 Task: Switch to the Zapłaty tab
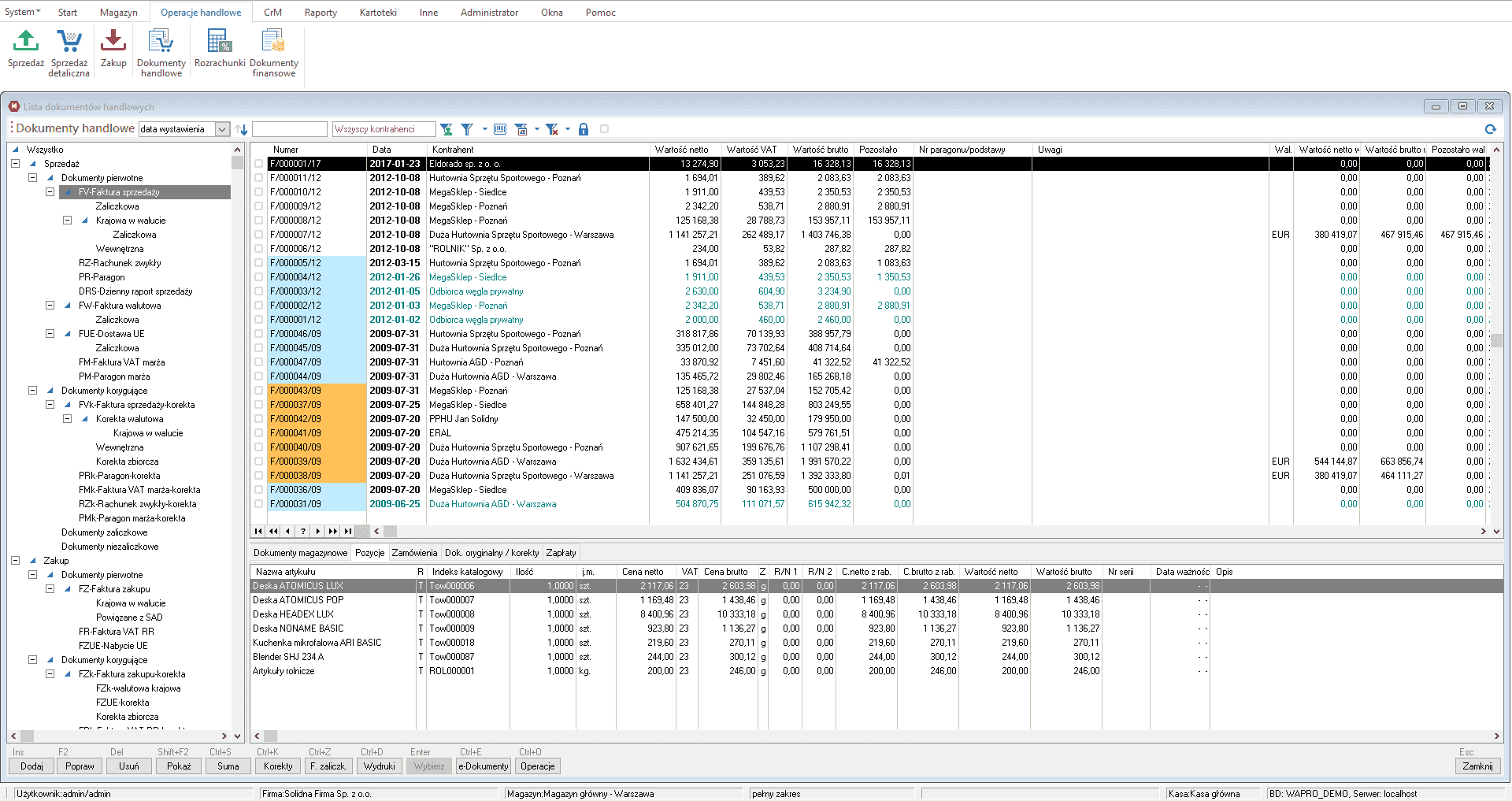click(x=561, y=553)
